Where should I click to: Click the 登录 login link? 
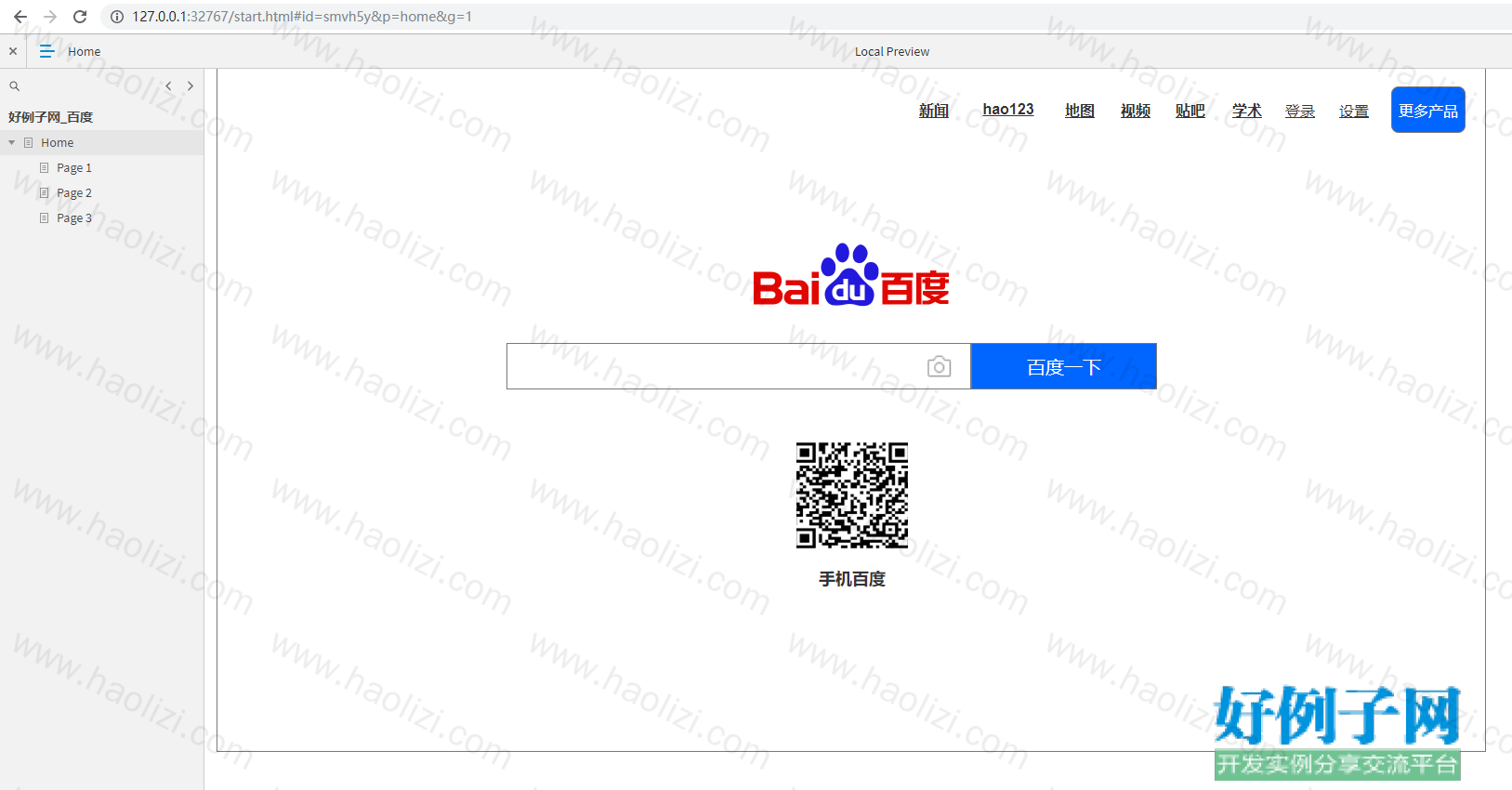[x=1300, y=112]
